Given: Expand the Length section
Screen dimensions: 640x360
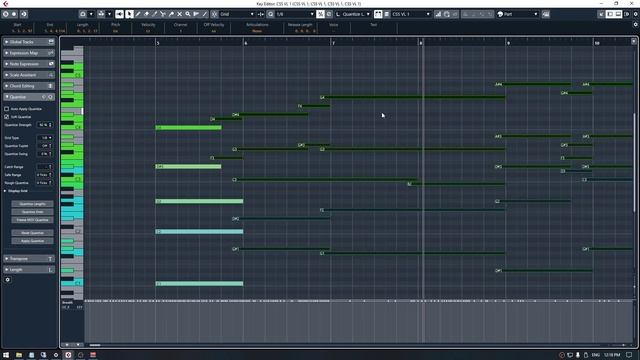Looking at the screenshot, I should (29, 270).
